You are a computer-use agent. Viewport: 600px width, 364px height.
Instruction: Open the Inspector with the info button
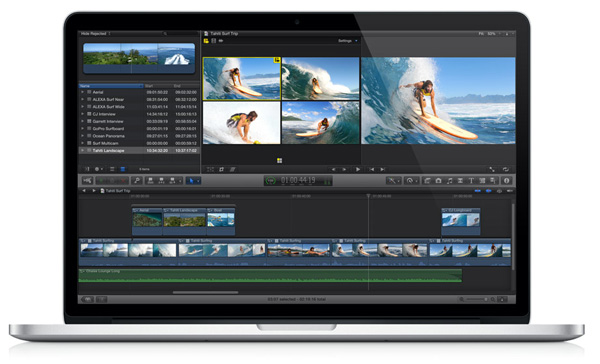point(506,181)
